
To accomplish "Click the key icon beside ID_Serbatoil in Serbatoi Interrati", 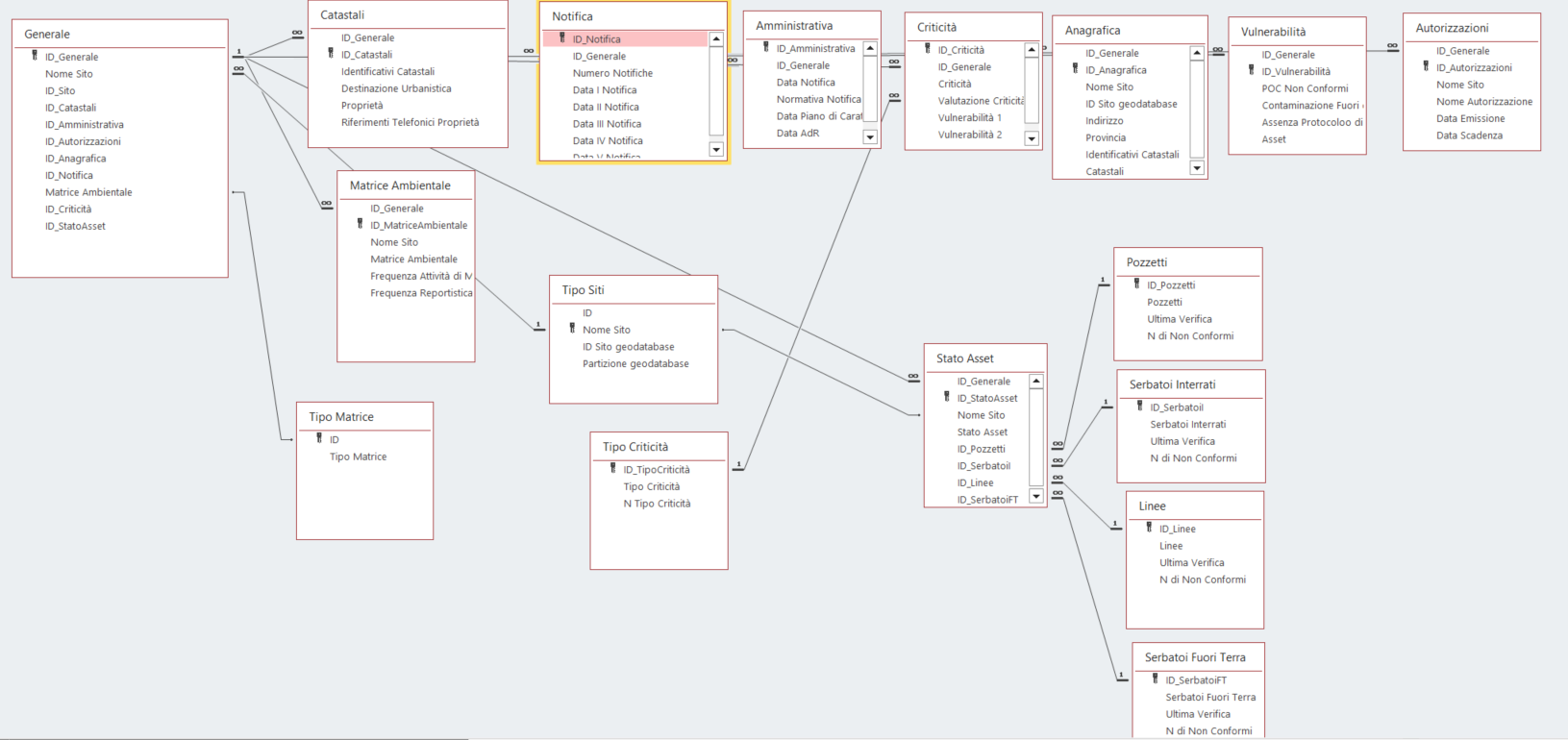I will [1140, 407].
